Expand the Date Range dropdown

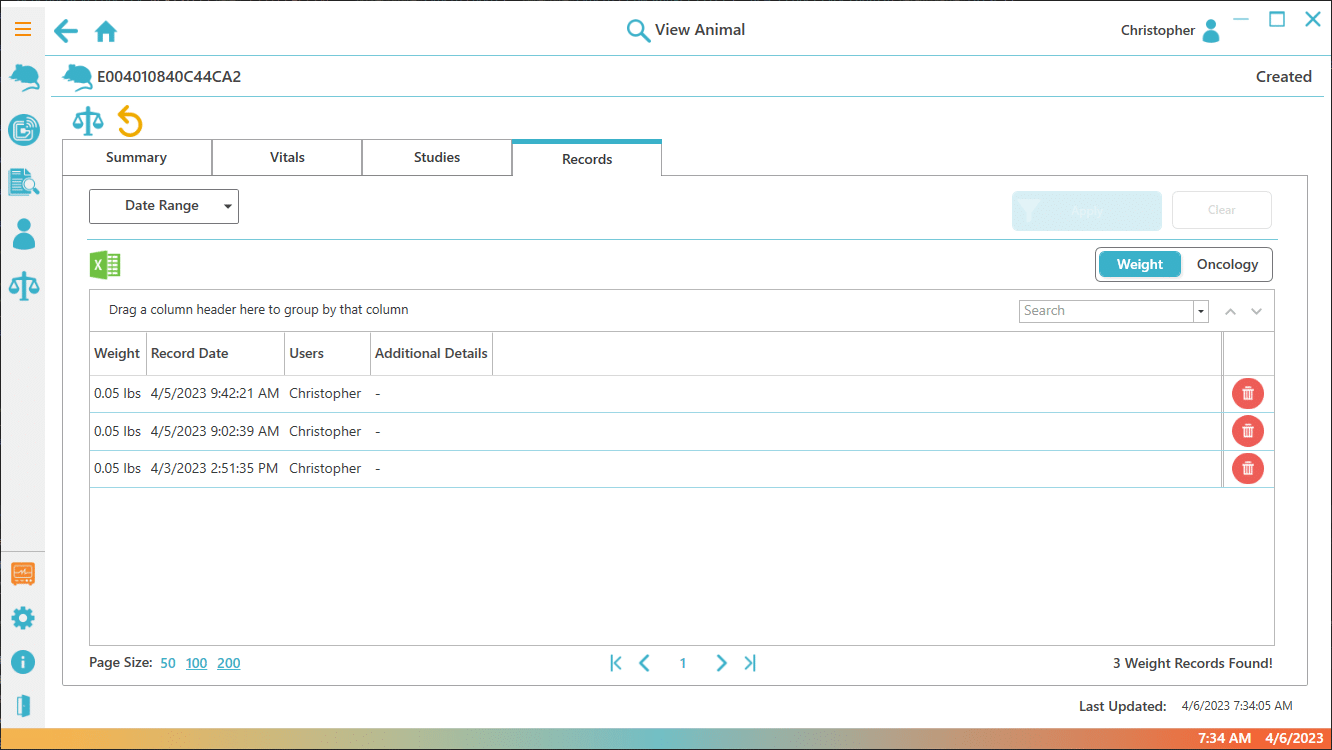tap(164, 206)
